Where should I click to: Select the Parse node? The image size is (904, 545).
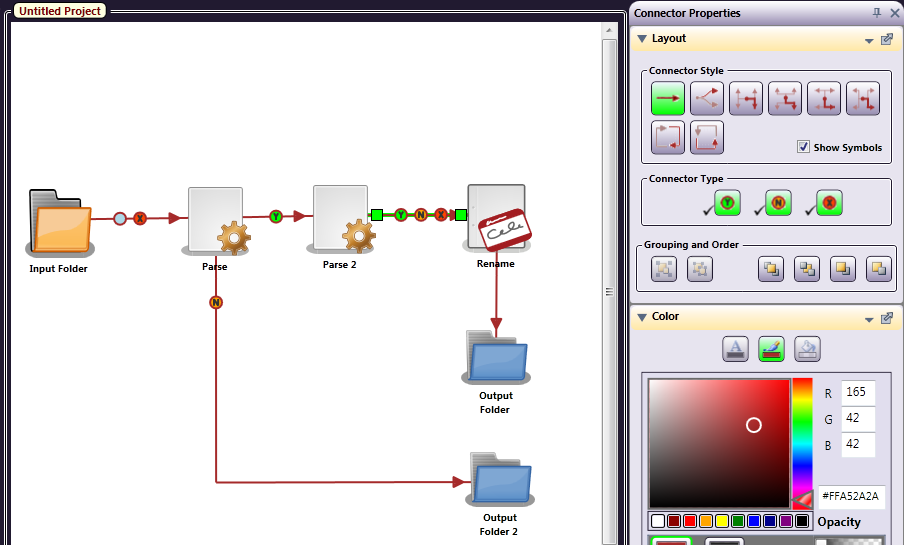click(216, 221)
